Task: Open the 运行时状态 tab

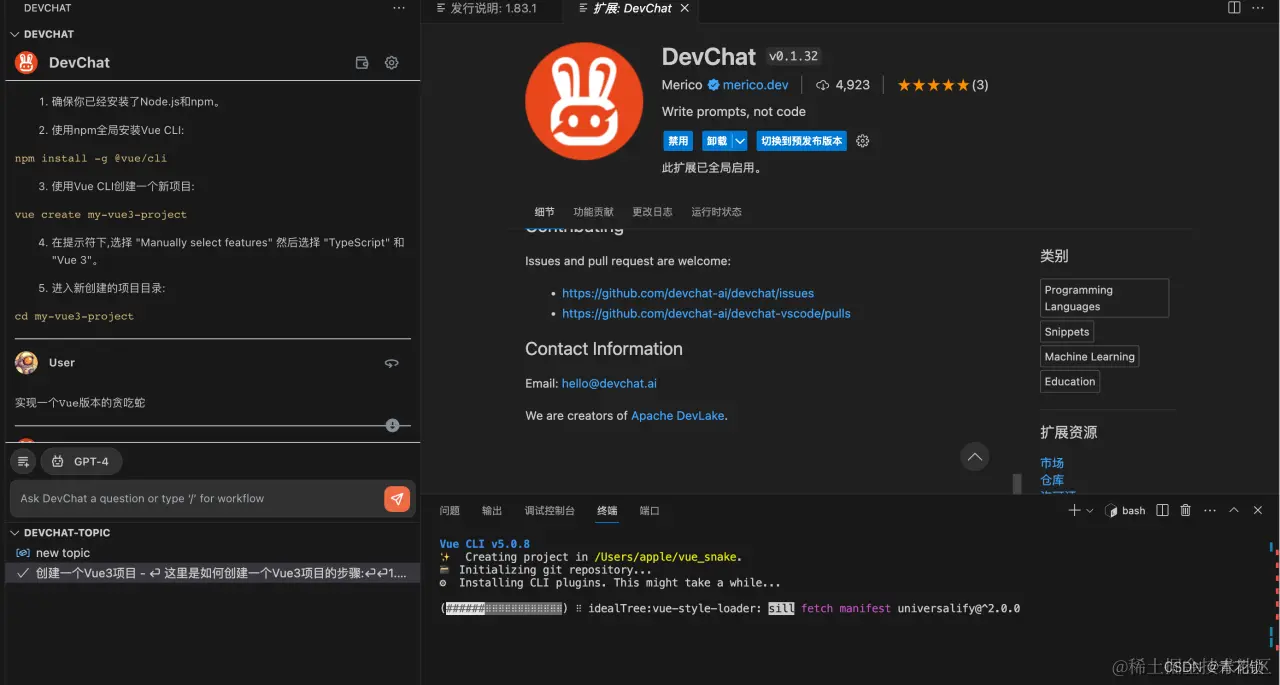Action: 716,212
